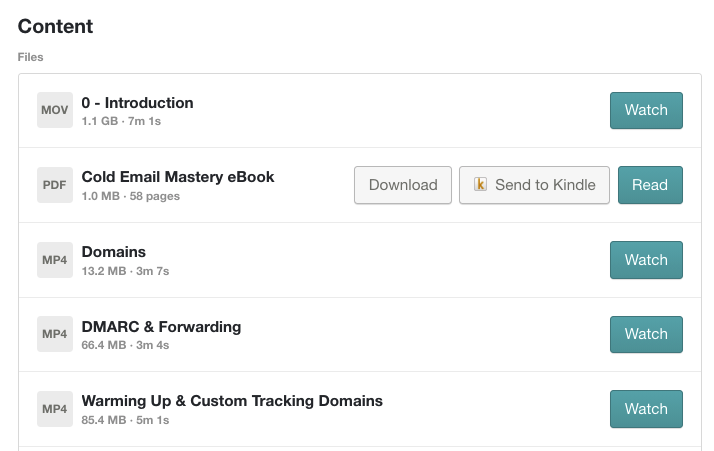Viewport: 714px width, 451px height.
Task: Click the Content section heading
Action: [x=55, y=27]
